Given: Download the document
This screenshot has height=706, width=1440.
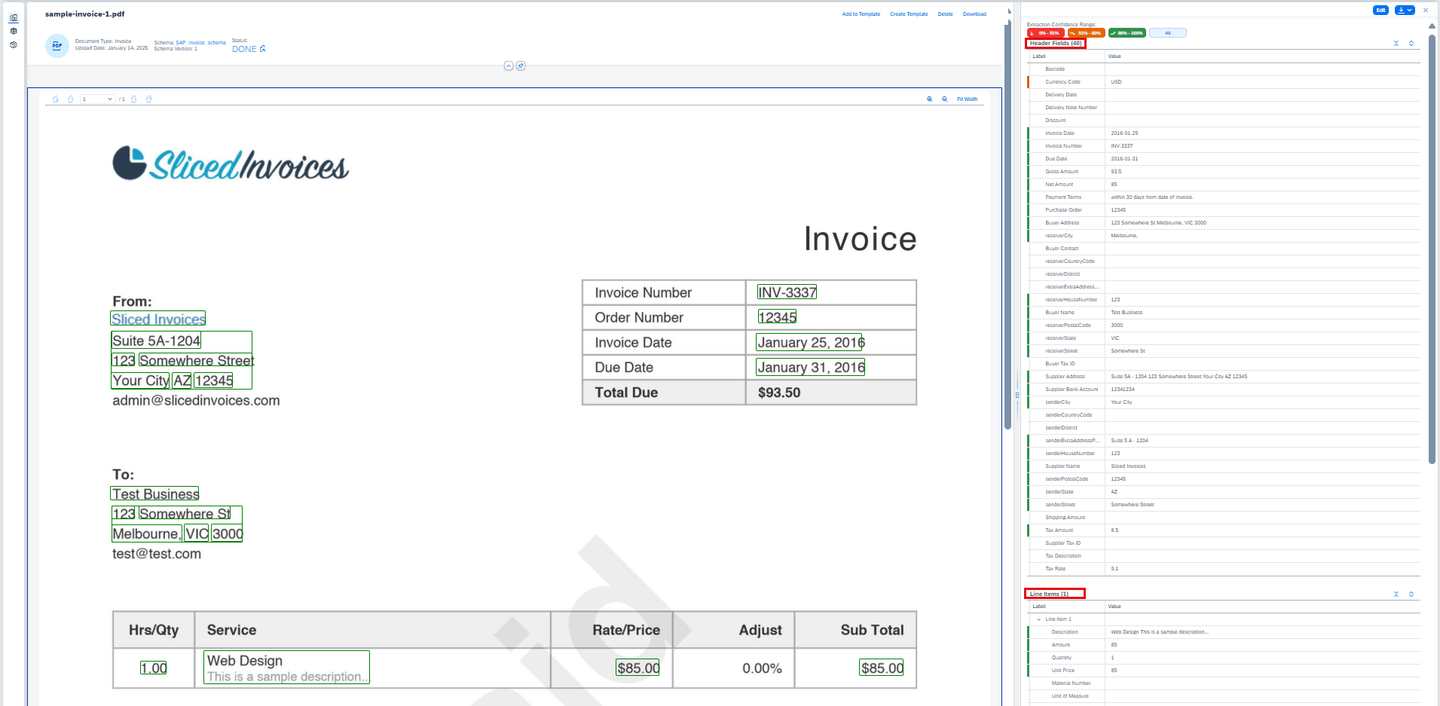Looking at the screenshot, I should click(974, 14).
